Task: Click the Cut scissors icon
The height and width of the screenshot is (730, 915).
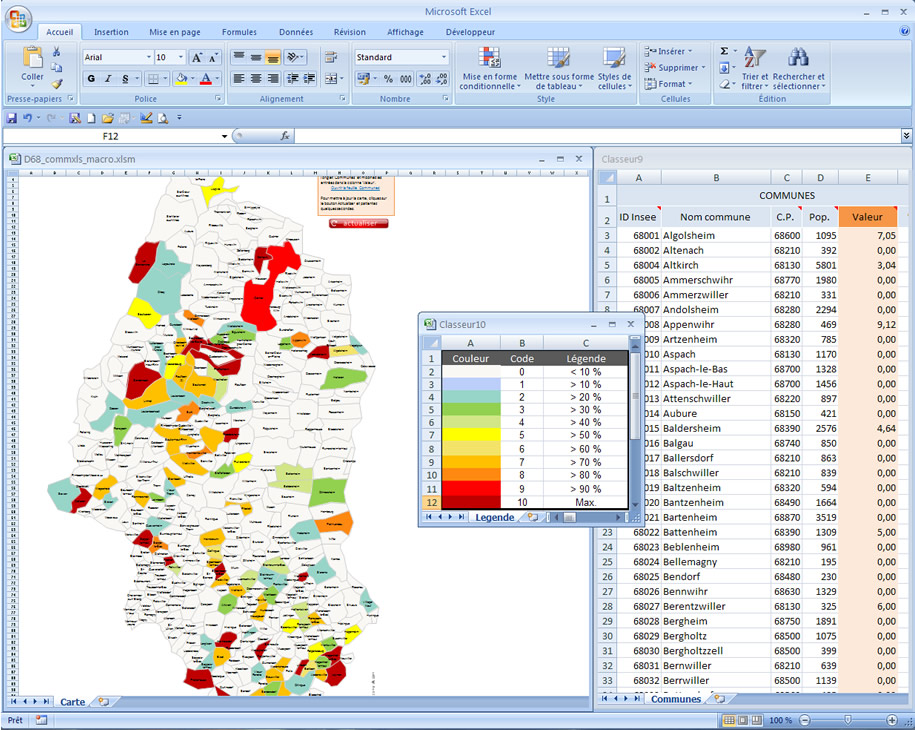Action: pyautogui.click(x=57, y=52)
